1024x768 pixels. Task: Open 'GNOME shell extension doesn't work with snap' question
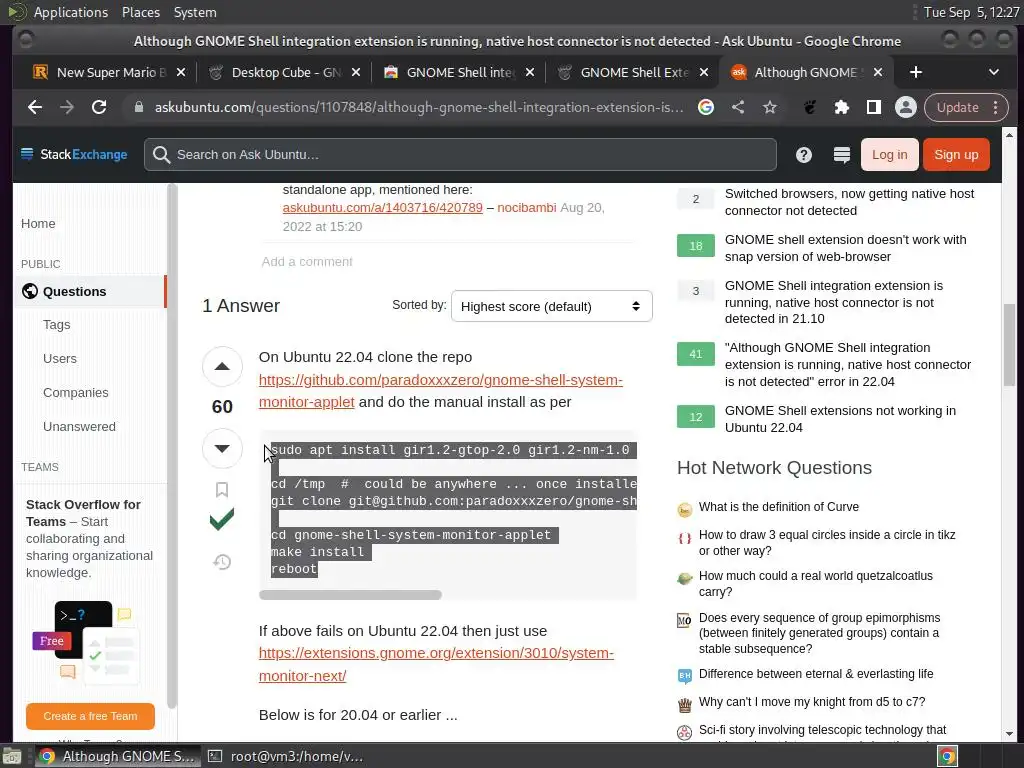tap(846, 248)
